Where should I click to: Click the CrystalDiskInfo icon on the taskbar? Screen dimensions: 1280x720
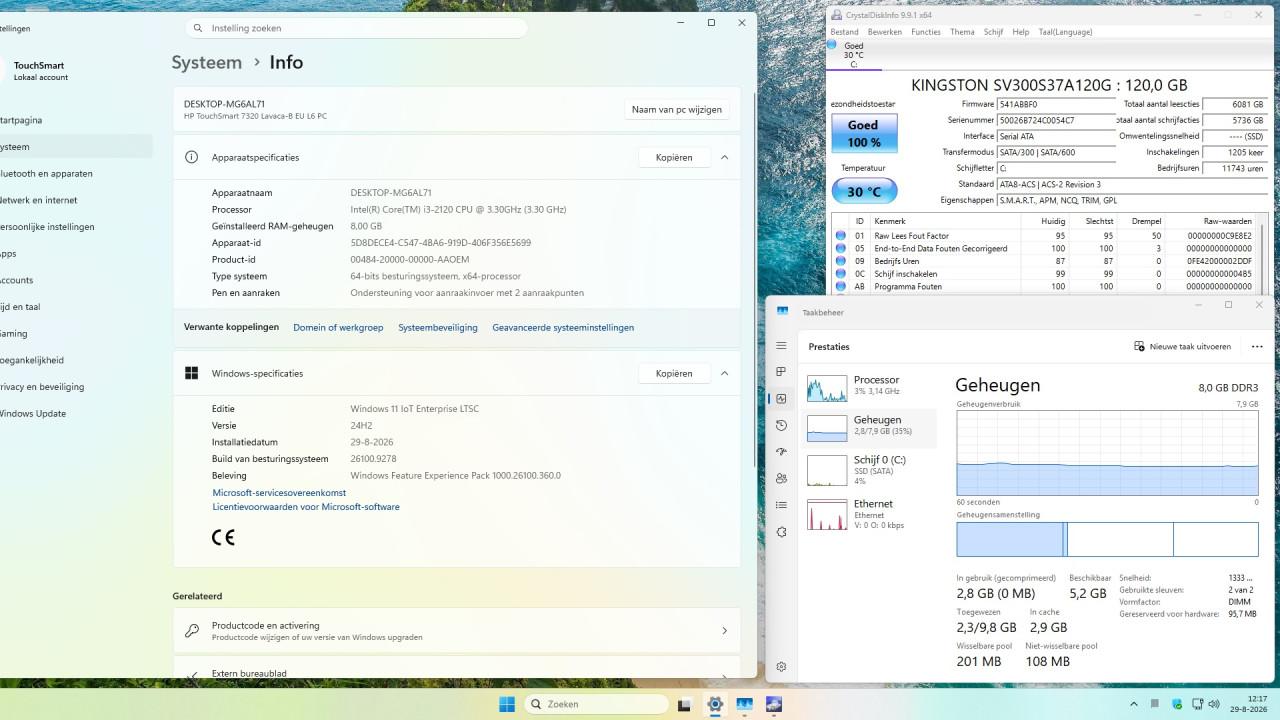(x=774, y=704)
